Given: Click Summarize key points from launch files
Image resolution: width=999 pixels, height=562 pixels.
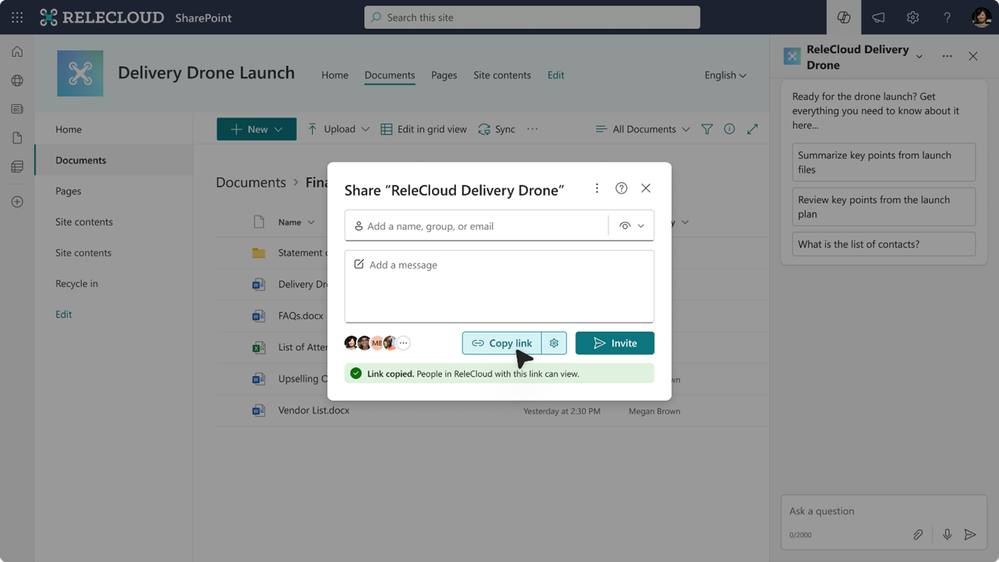Looking at the screenshot, I should [x=884, y=162].
